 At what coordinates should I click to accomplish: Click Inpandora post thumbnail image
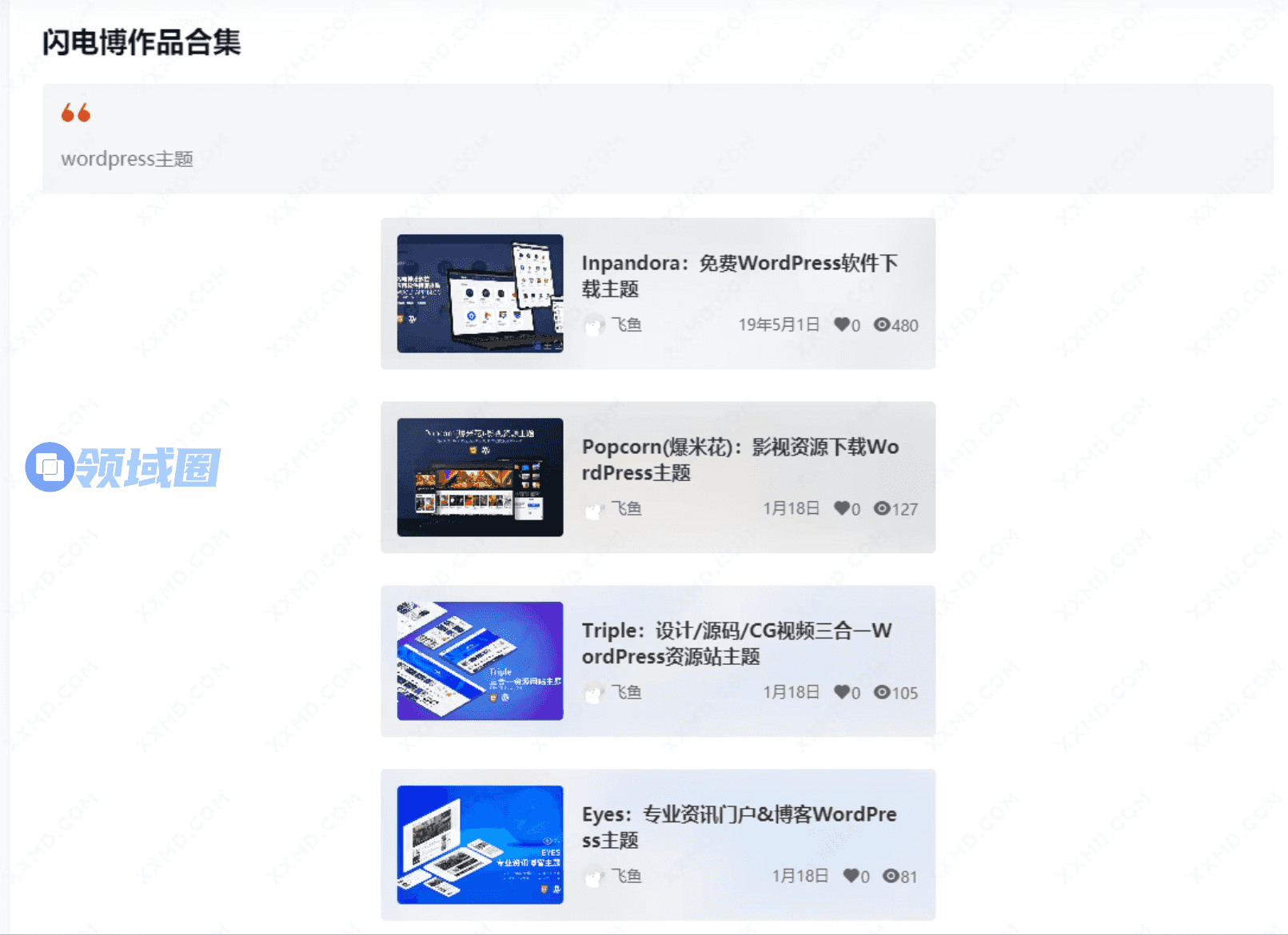pyautogui.click(x=480, y=293)
